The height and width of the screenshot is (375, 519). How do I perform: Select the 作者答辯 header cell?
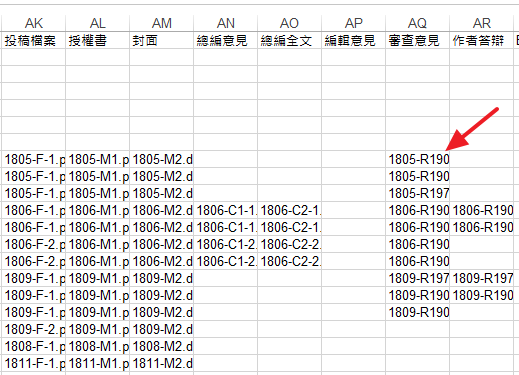pyautogui.click(x=481, y=41)
